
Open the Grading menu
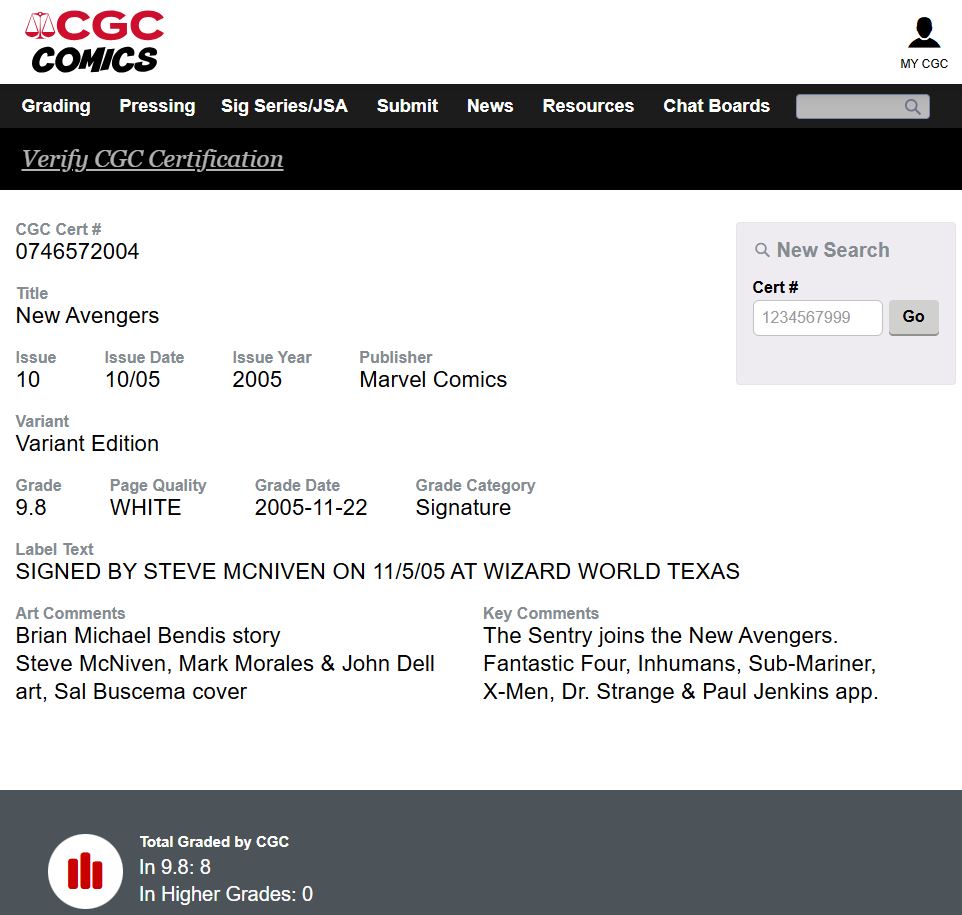[x=56, y=106]
